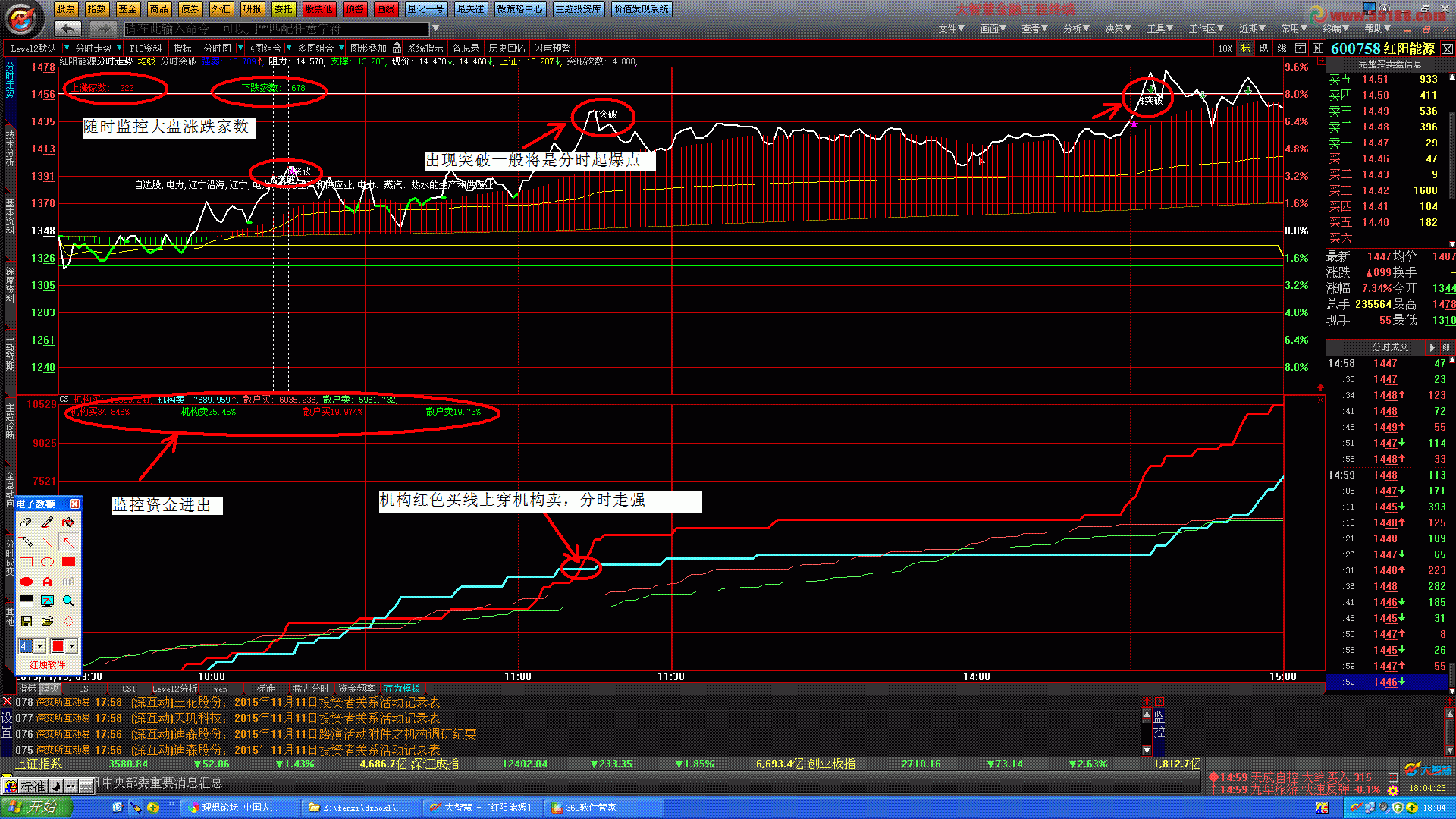Click the padlock icon beside 图形叠加
This screenshot has height=819, width=1456.
pos(397,48)
